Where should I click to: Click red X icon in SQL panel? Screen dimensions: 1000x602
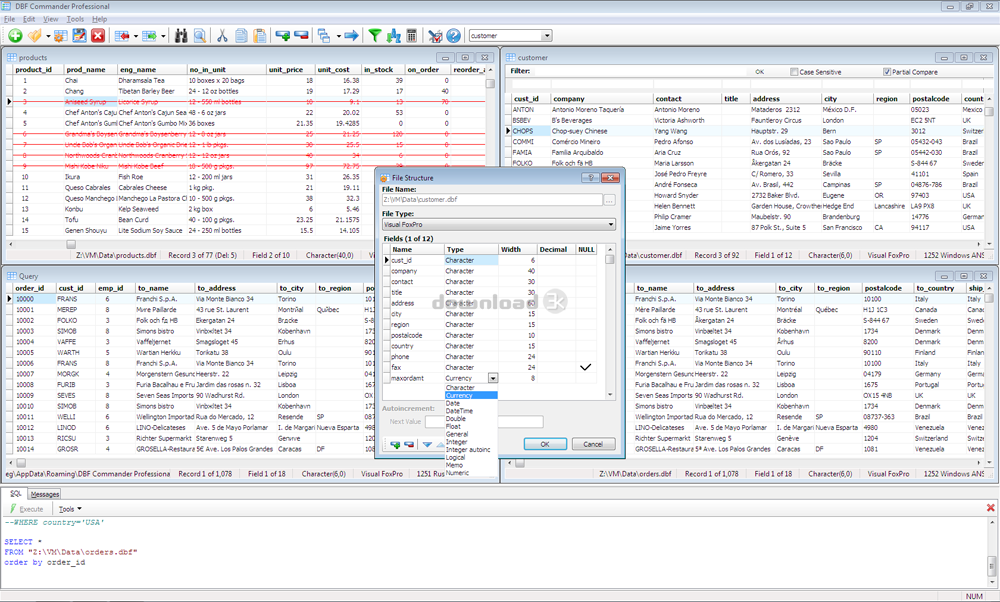(x=990, y=508)
